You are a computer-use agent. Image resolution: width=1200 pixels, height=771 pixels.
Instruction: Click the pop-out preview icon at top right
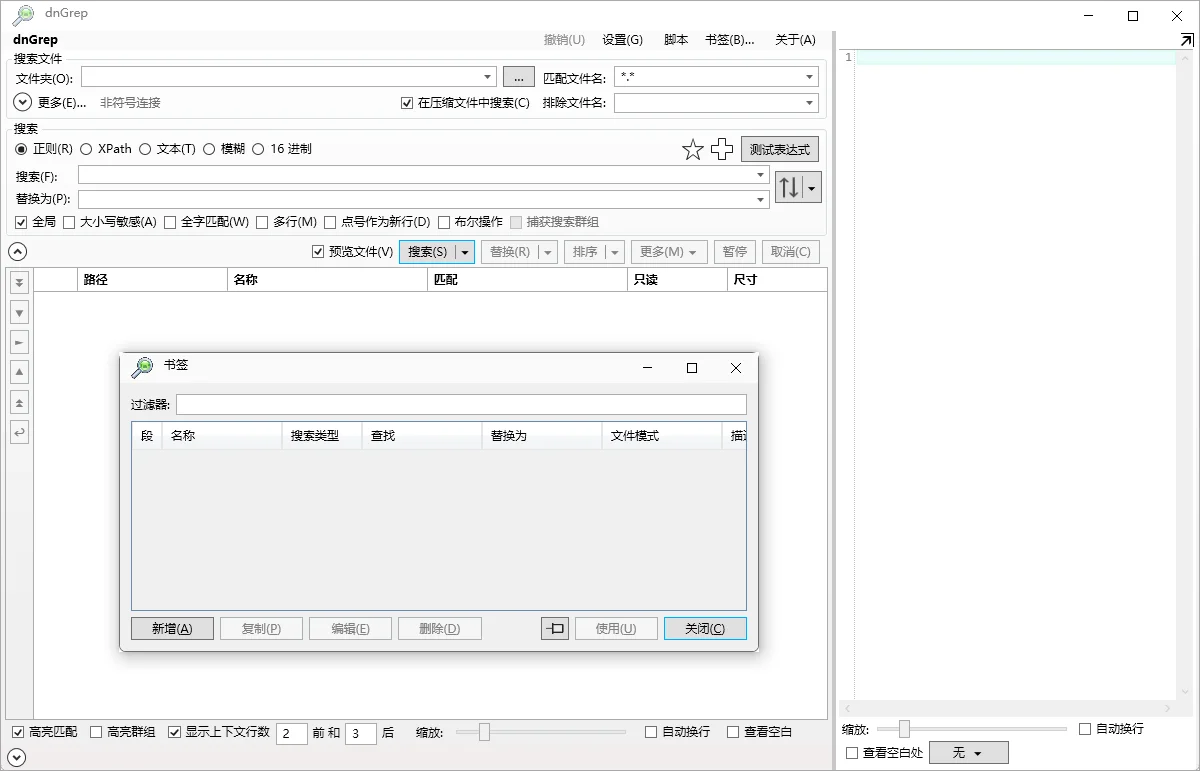tap(1187, 40)
